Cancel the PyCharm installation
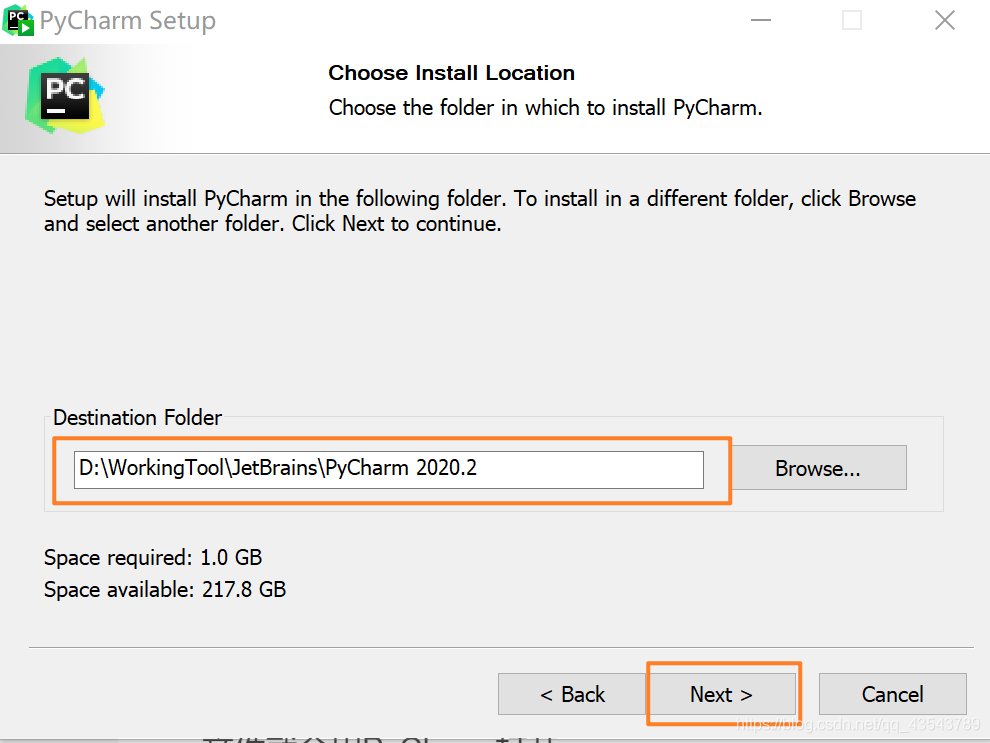 [x=892, y=694]
